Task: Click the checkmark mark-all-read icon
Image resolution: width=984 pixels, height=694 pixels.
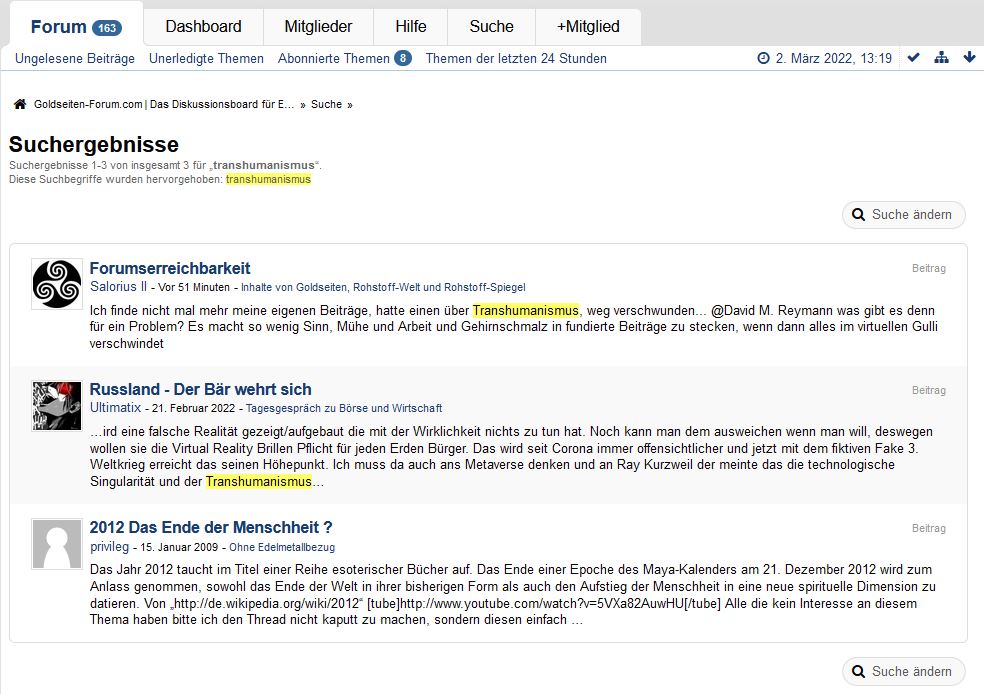Action: click(x=913, y=58)
